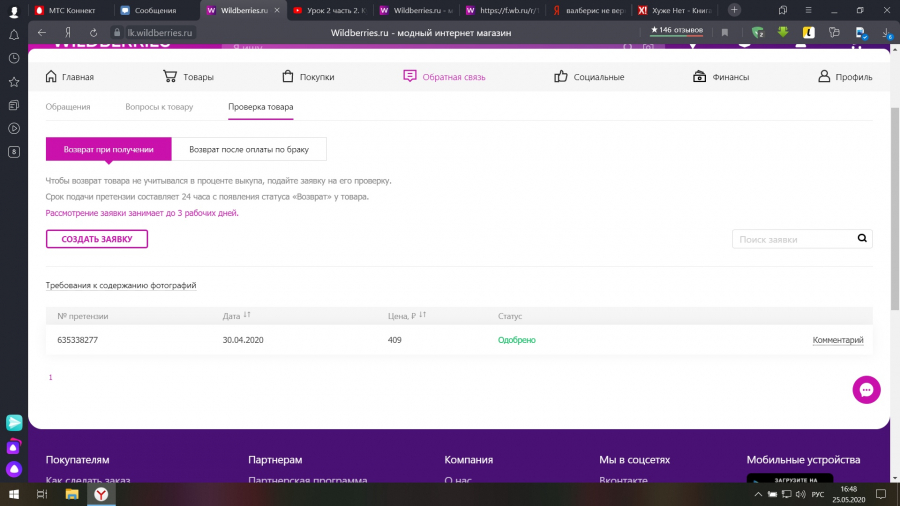900x506 pixels.
Task: Open the Покупки menu section
Action: tap(308, 77)
